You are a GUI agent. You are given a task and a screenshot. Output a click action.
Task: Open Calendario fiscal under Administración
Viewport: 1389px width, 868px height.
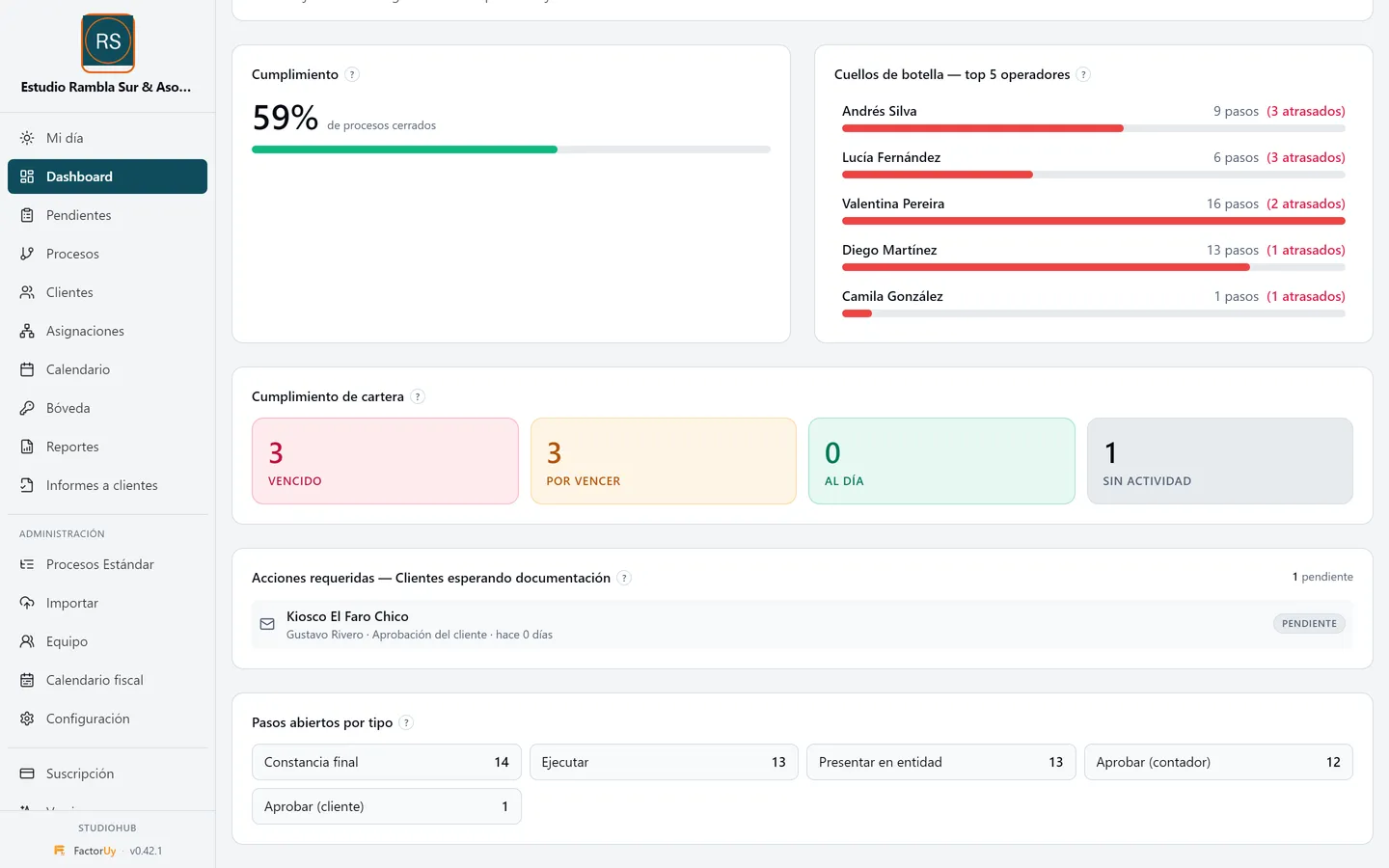(107, 680)
